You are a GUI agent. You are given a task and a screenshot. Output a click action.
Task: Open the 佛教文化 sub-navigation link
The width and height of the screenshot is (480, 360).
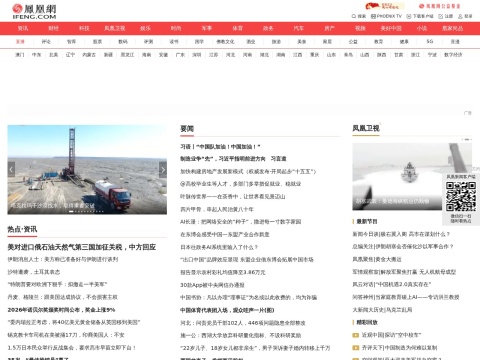tap(225, 42)
